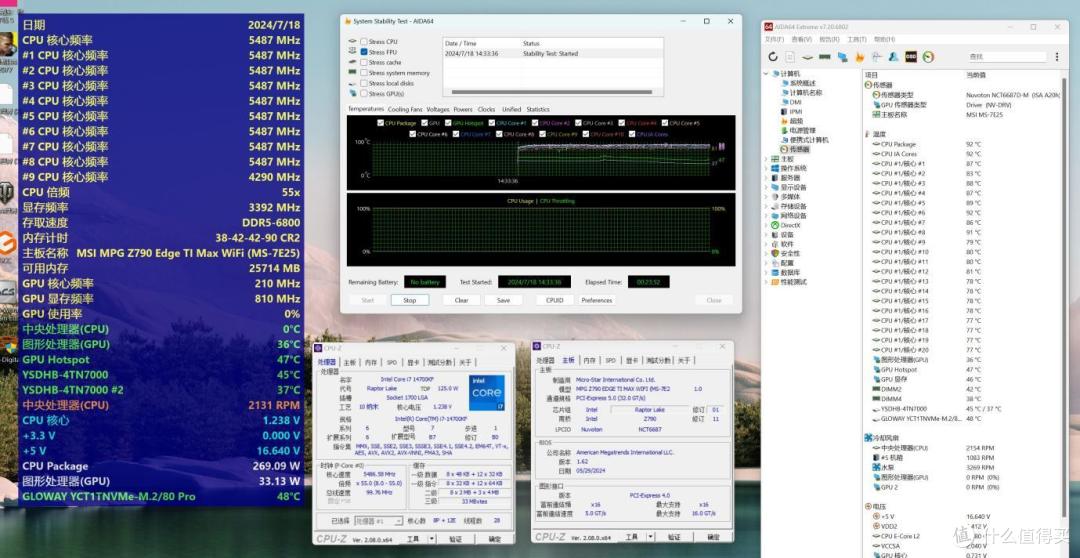Click AIDA64 Extreme refresh toolbar icon
1080x558 pixels.
pos(773,57)
